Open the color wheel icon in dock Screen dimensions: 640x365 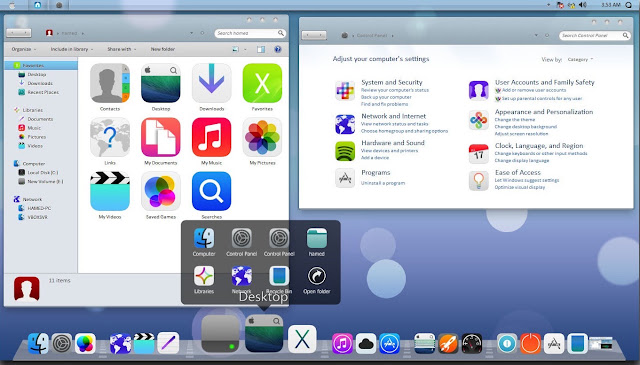pos(85,343)
